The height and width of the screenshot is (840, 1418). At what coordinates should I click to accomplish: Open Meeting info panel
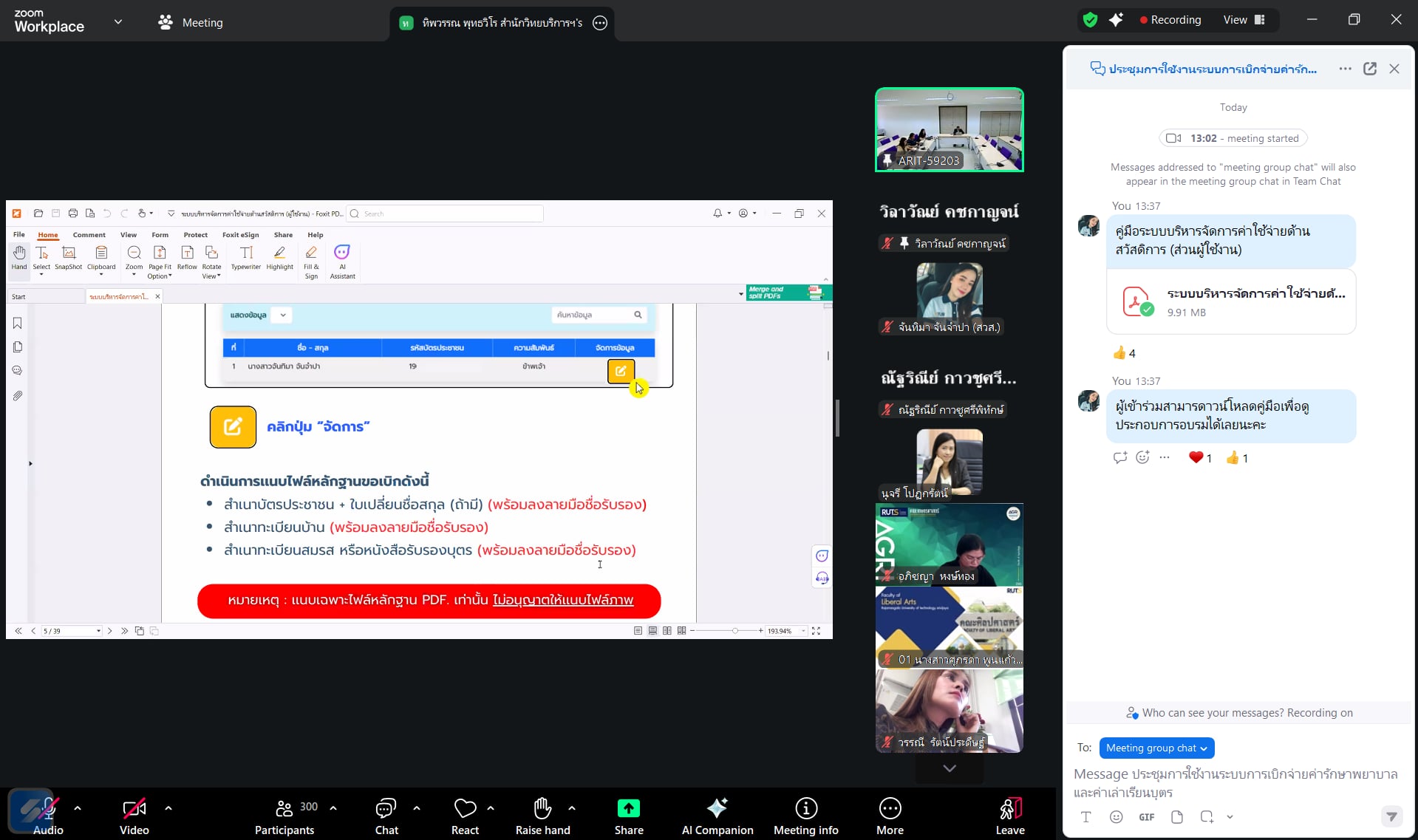805,816
